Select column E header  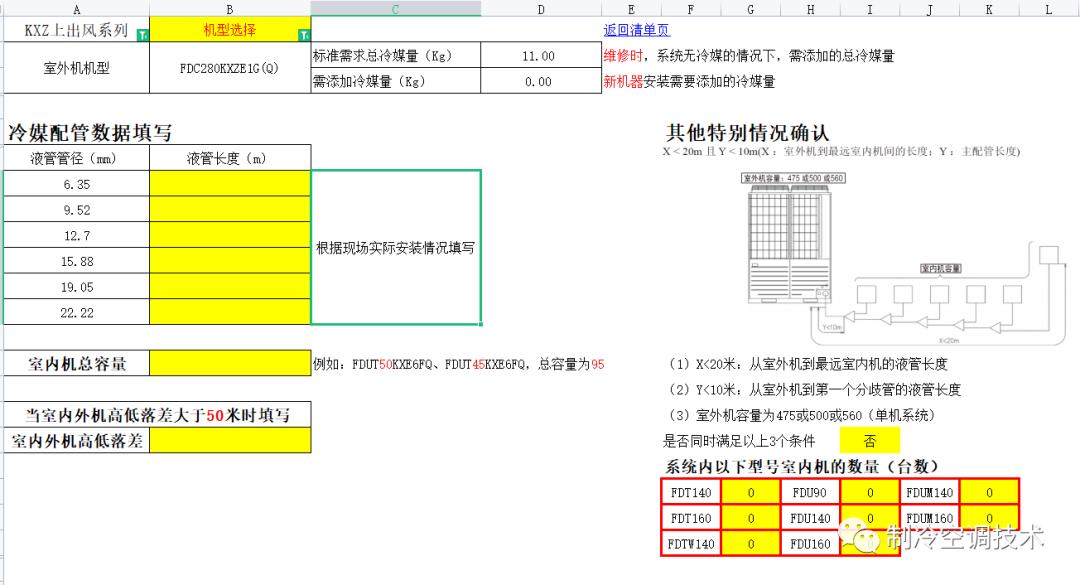(631, 9)
